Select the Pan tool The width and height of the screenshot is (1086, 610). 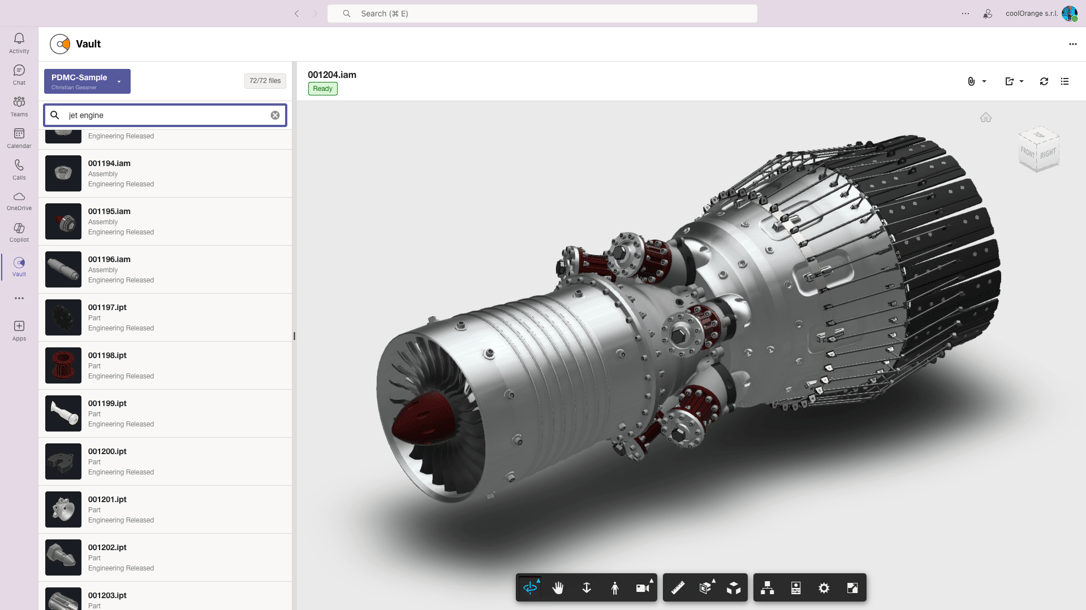[558, 588]
